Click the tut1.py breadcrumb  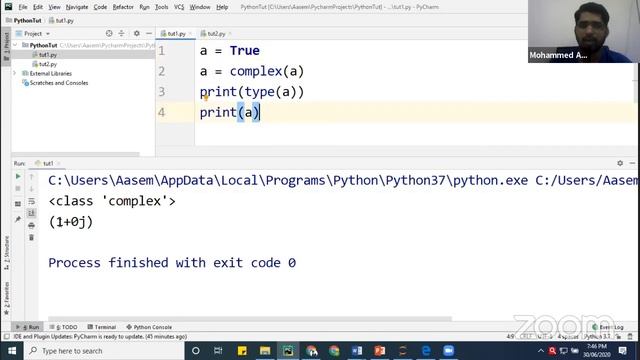click(x=61, y=20)
